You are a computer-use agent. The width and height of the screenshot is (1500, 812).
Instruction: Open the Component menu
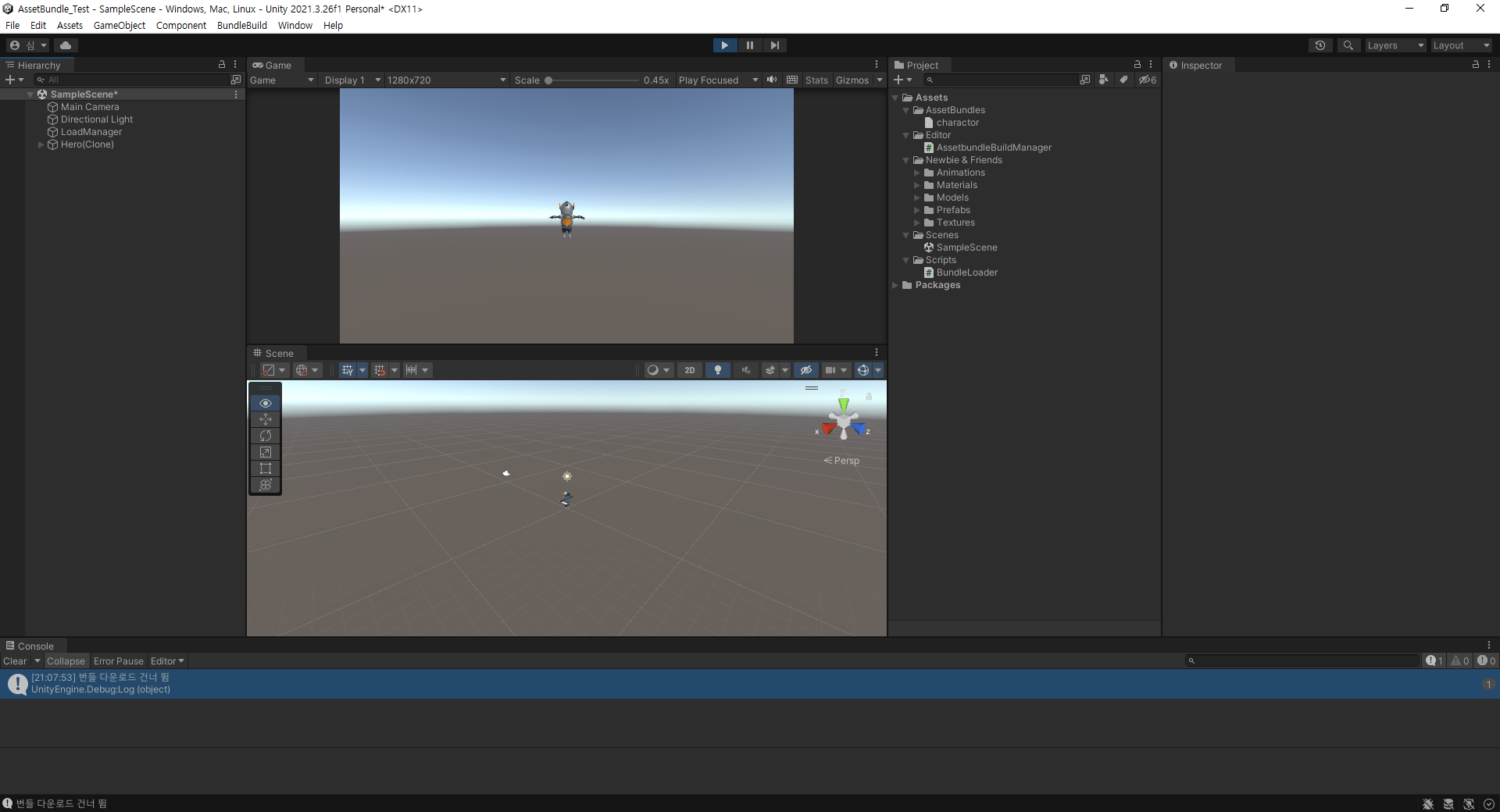pos(181,26)
